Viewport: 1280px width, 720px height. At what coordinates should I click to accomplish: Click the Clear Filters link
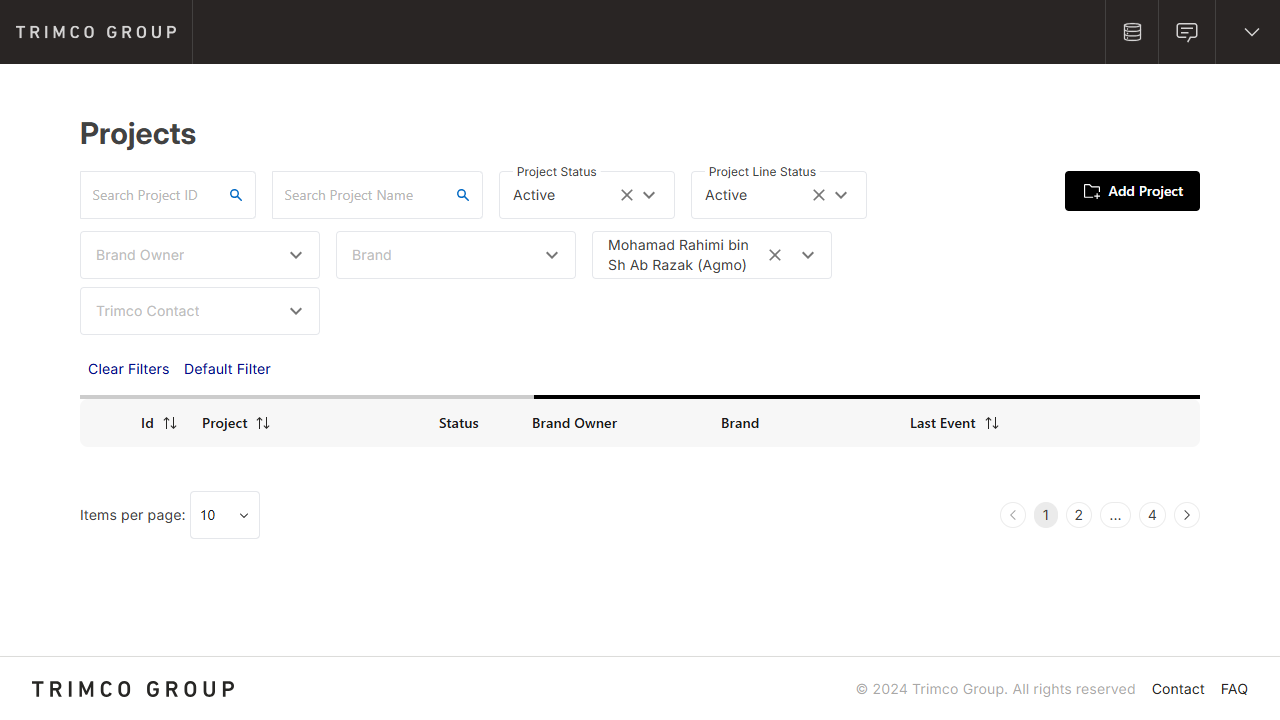tap(129, 369)
